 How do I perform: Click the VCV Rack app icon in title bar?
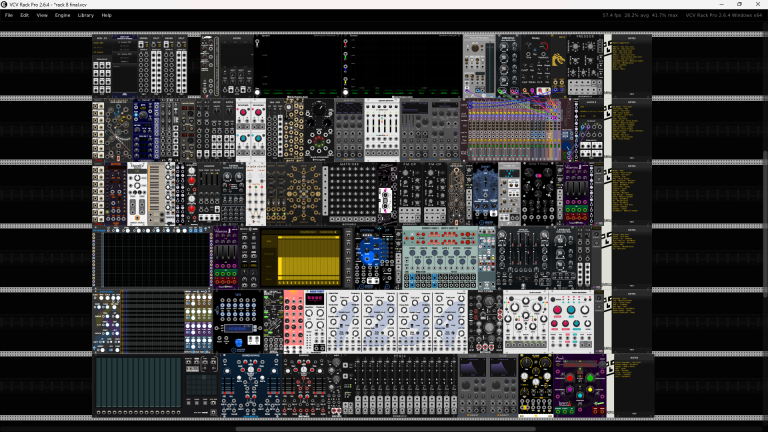click(x=4, y=4)
